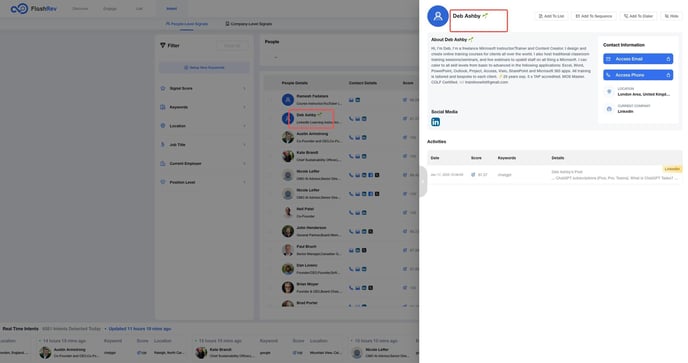Click lock icon on Access Email button
Viewport: 688px width, 363px height.
tap(668, 59)
